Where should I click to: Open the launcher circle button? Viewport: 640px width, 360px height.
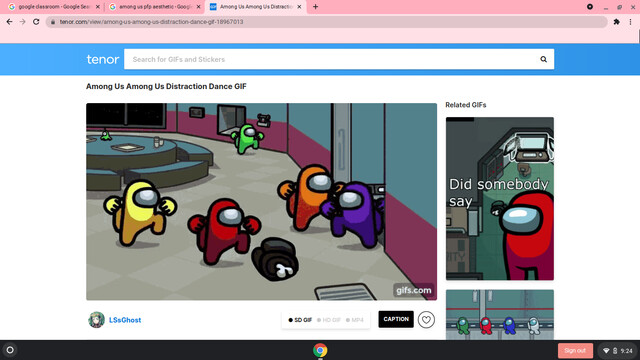point(10,350)
